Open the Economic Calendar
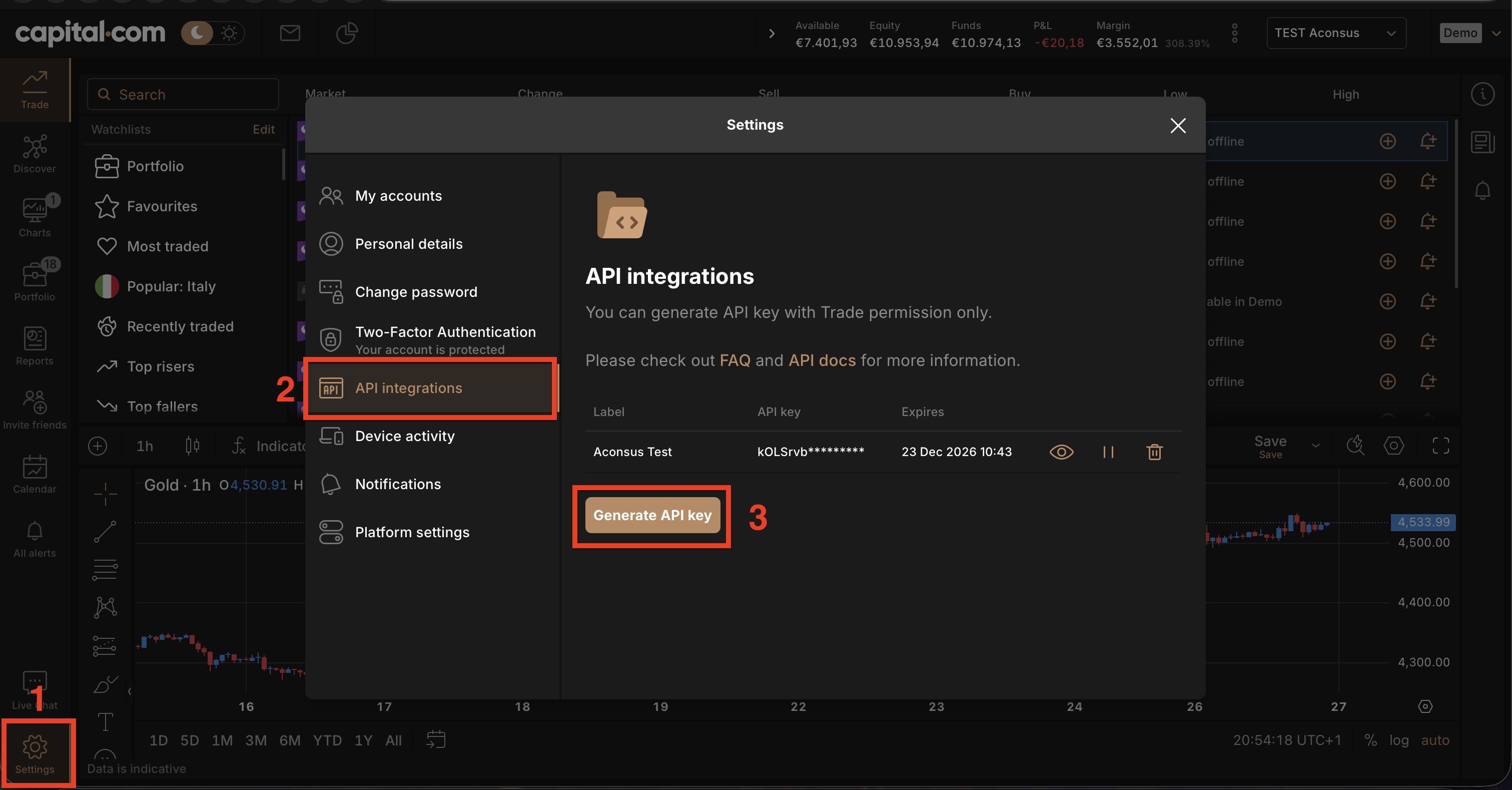Screen dimensions: 1512x790 (x=35, y=473)
